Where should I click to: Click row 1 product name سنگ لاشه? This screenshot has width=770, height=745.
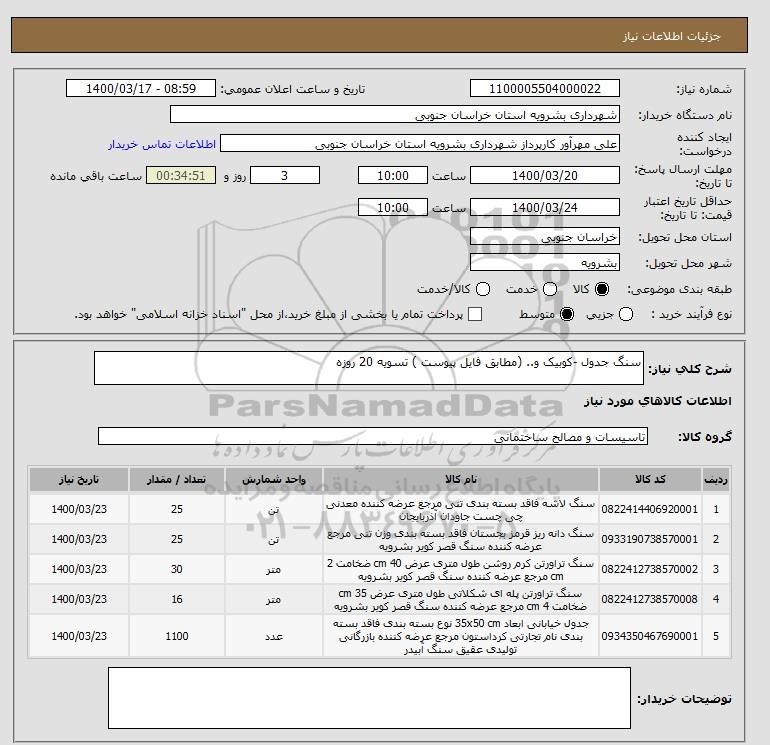[461, 510]
